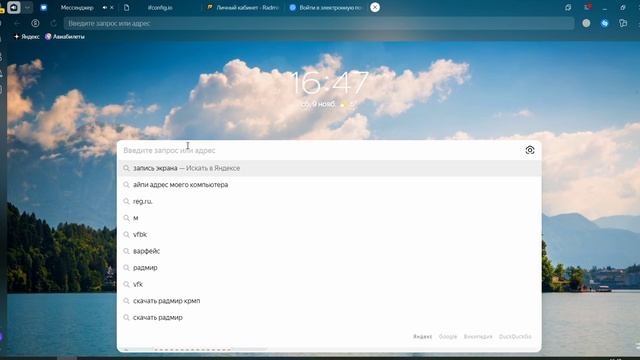Start visual search with the camera icon

click(530, 150)
